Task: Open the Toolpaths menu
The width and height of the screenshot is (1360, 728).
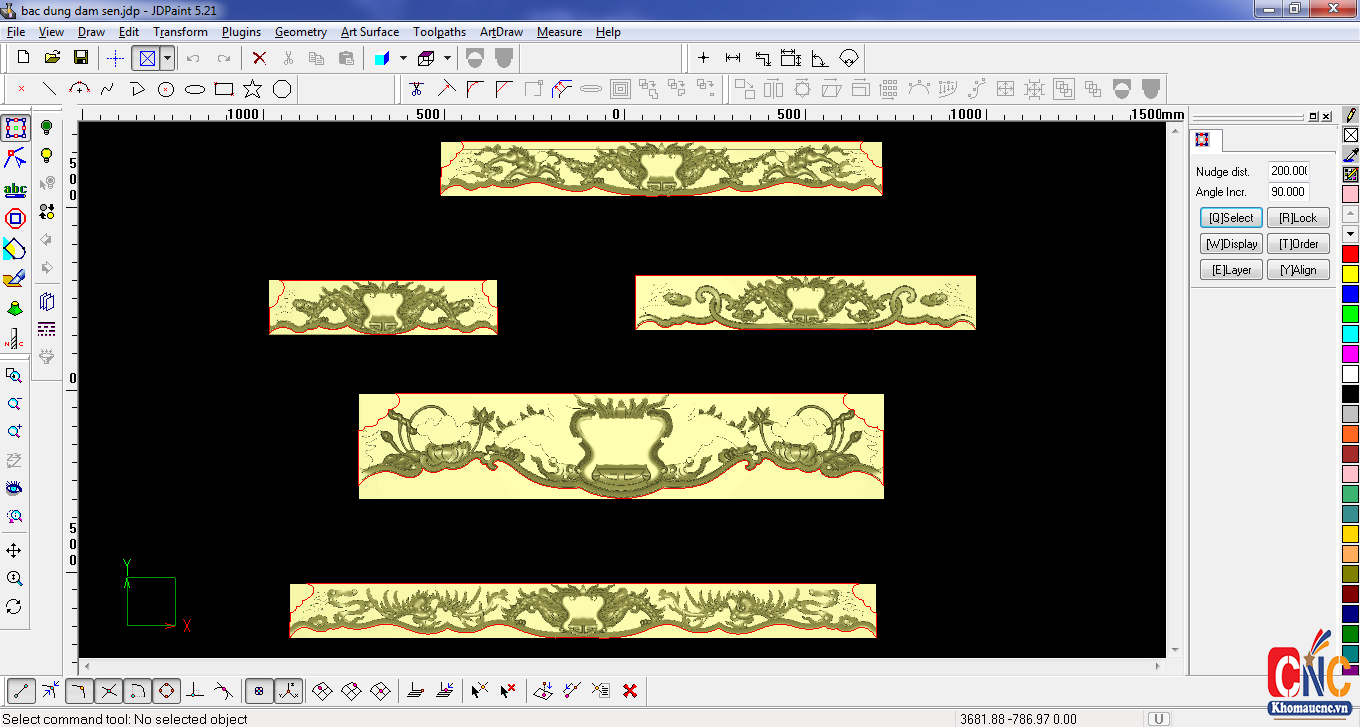Action: click(x=439, y=32)
